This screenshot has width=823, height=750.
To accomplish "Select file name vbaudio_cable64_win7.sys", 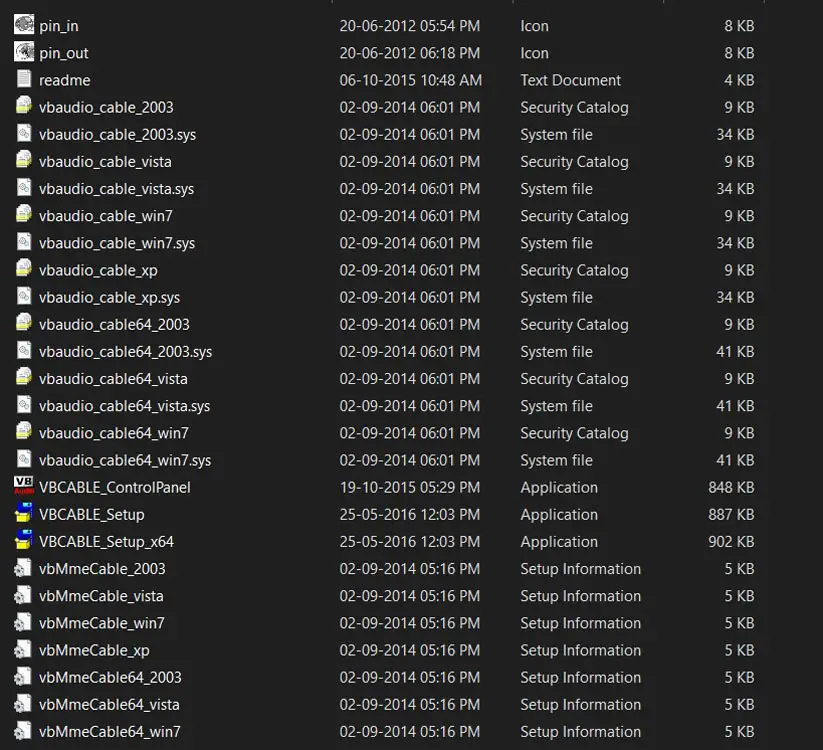I will pos(125,460).
